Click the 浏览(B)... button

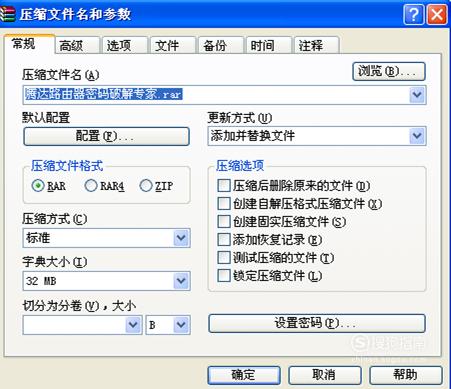[x=389, y=71]
